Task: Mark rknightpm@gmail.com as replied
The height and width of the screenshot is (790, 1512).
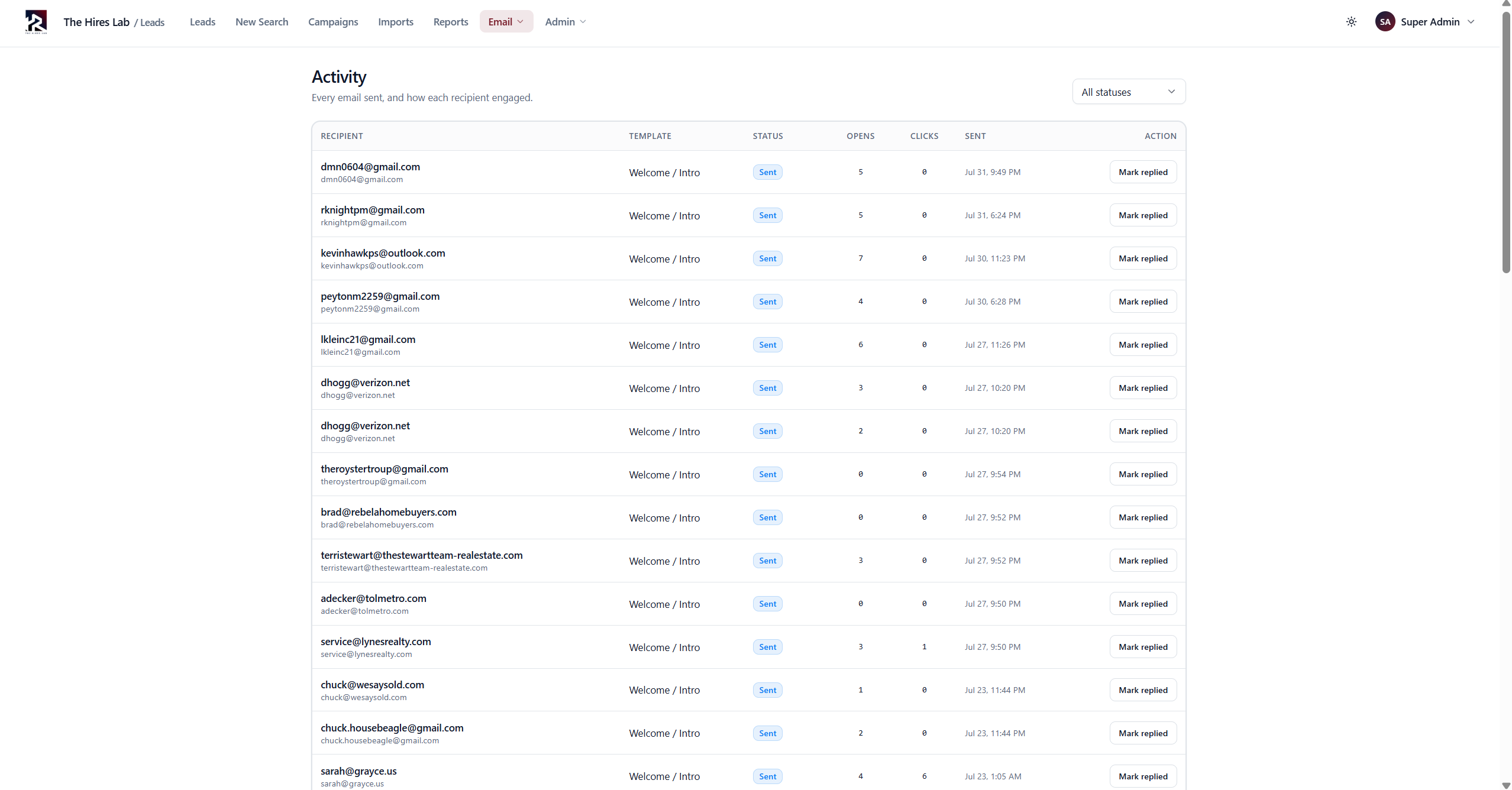Action: pos(1143,215)
